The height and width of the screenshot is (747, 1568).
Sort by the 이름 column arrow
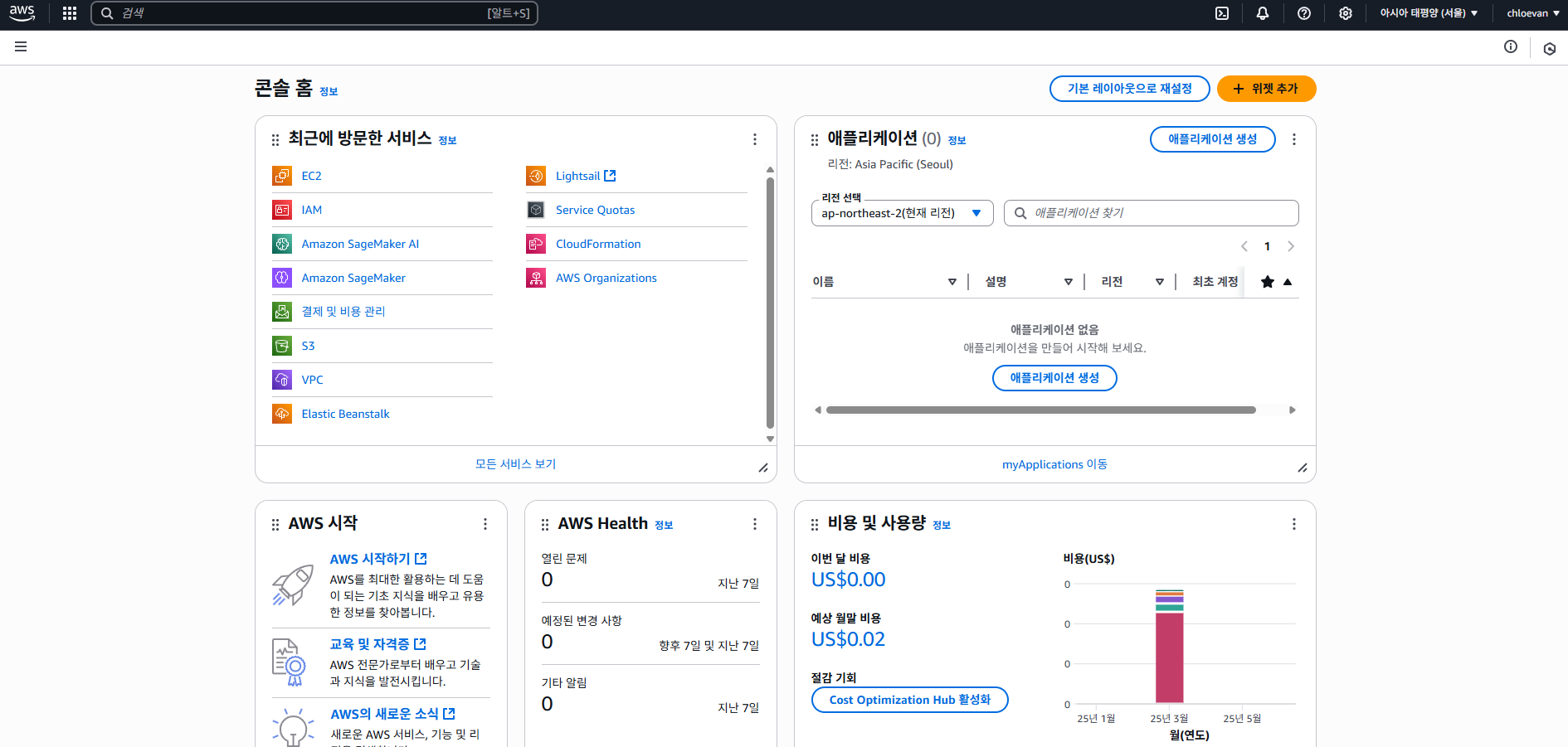952,282
